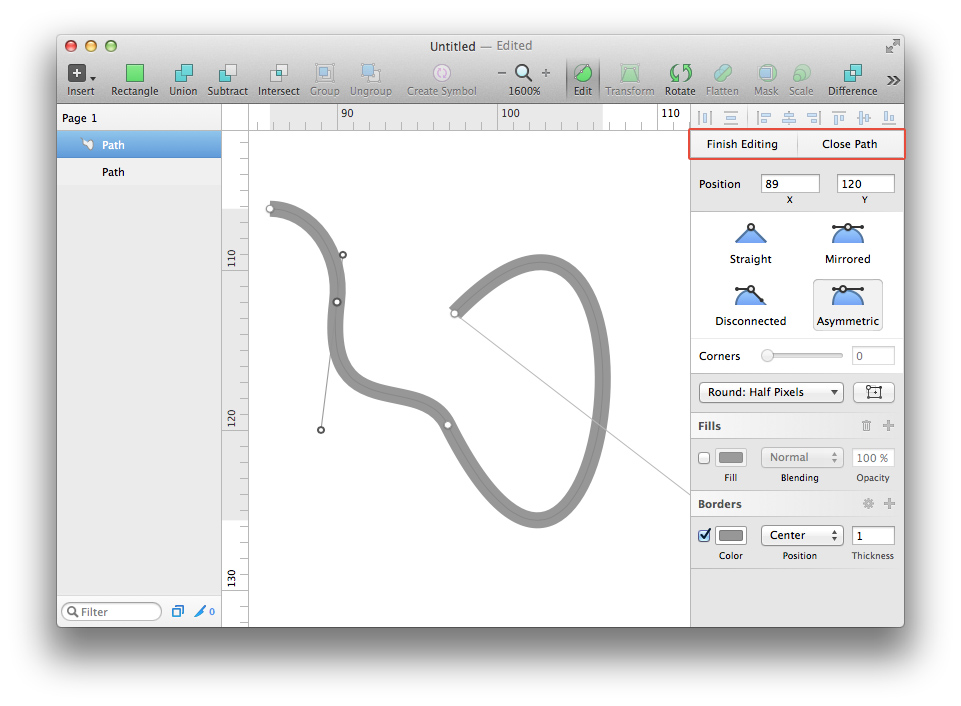Click the zoom magnifier icon
Viewport: 961px width, 706px height.
click(x=523, y=72)
